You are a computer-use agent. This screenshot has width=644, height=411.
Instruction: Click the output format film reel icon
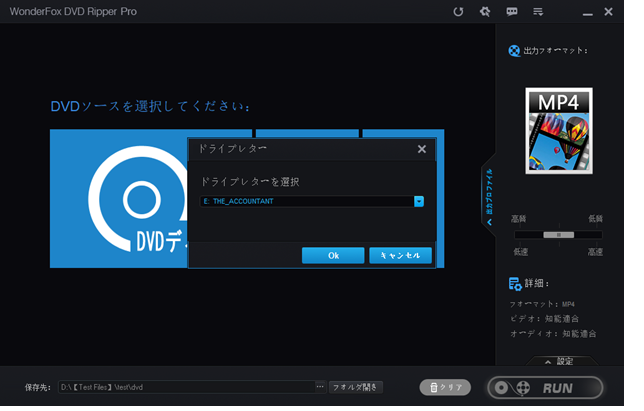tap(514, 51)
